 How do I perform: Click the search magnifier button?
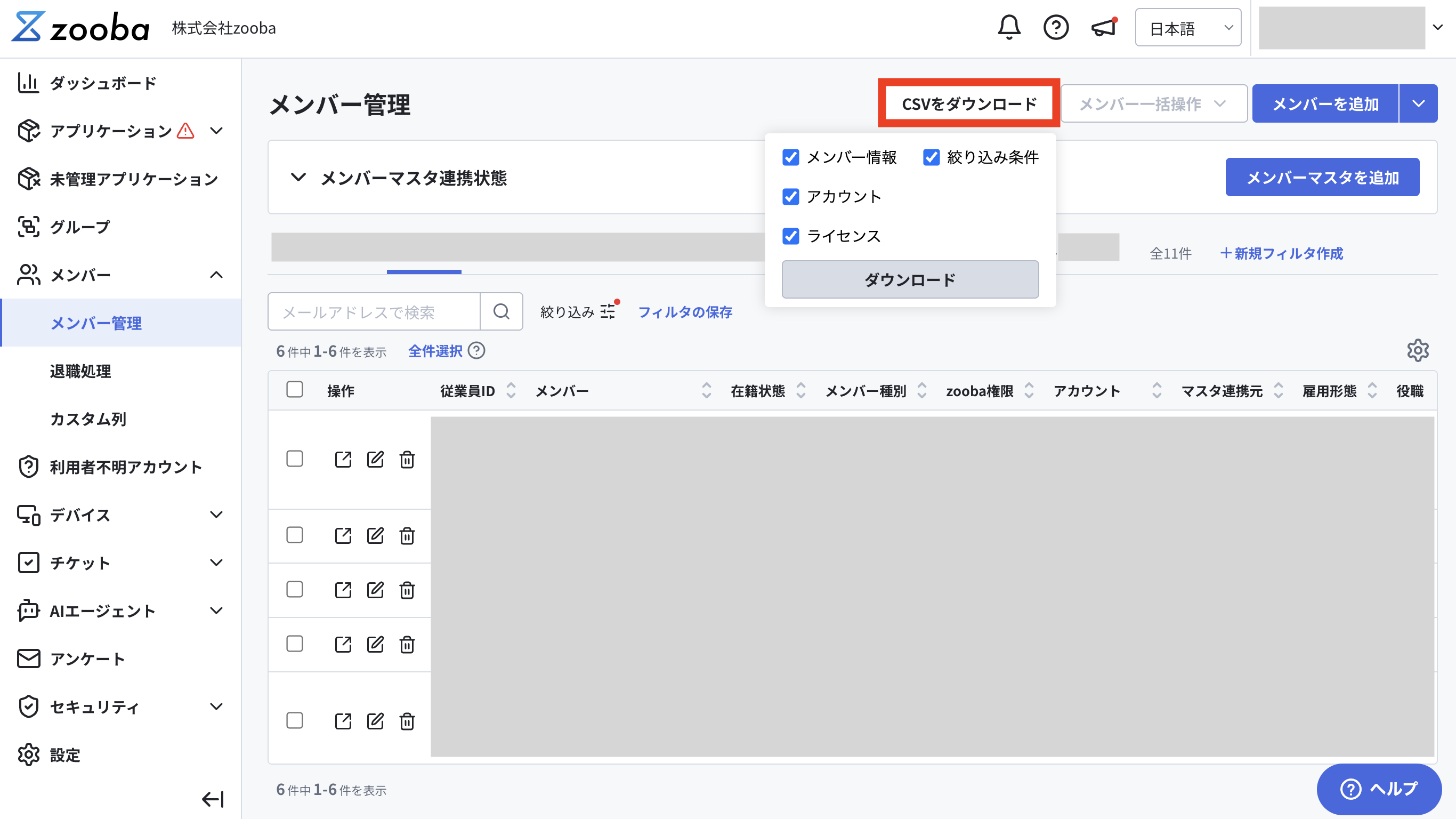[x=501, y=311]
